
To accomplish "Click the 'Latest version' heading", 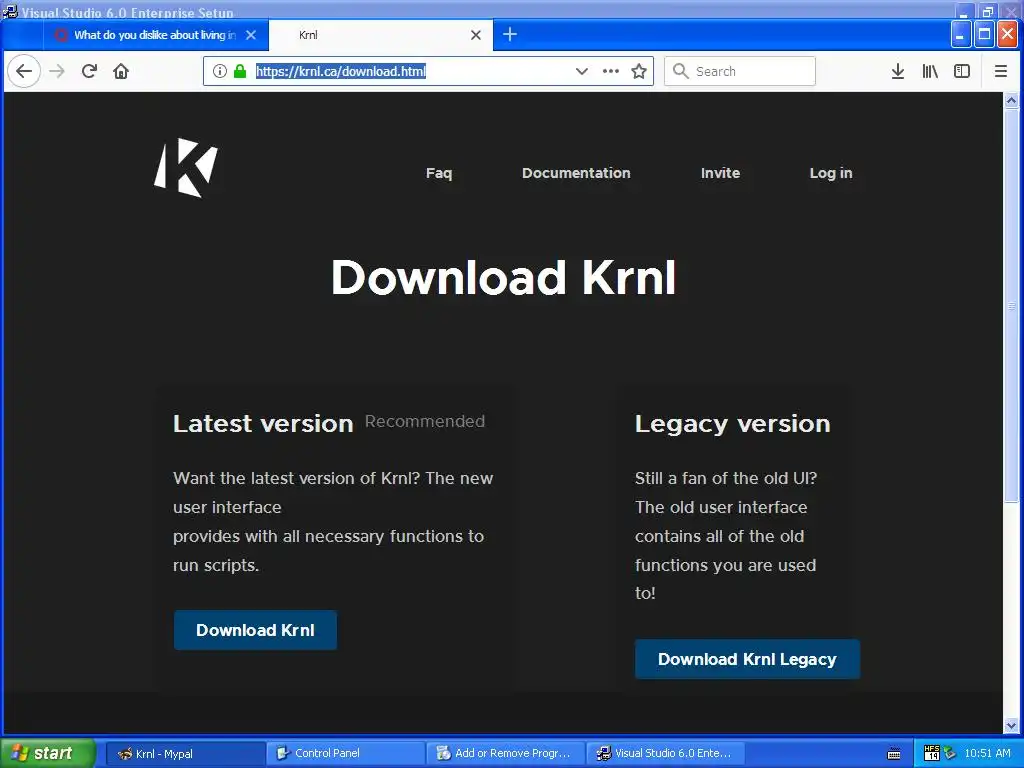I will click(x=263, y=424).
